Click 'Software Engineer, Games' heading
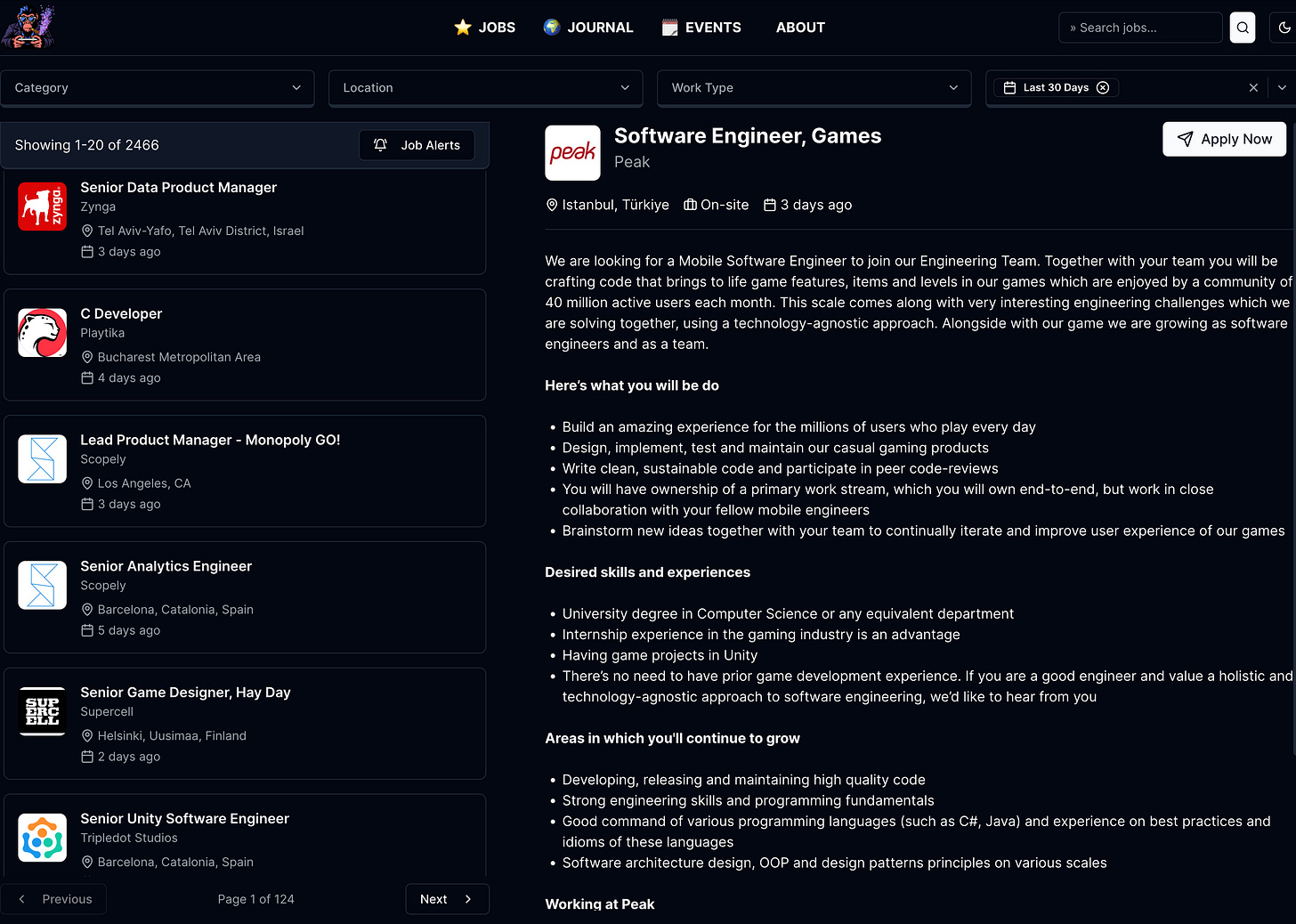 click(748, 135)
